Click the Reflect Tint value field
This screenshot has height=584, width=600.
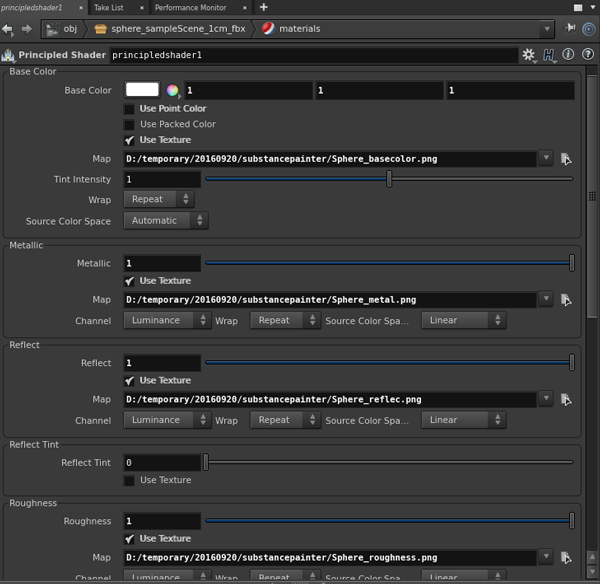tap(162, 463)
